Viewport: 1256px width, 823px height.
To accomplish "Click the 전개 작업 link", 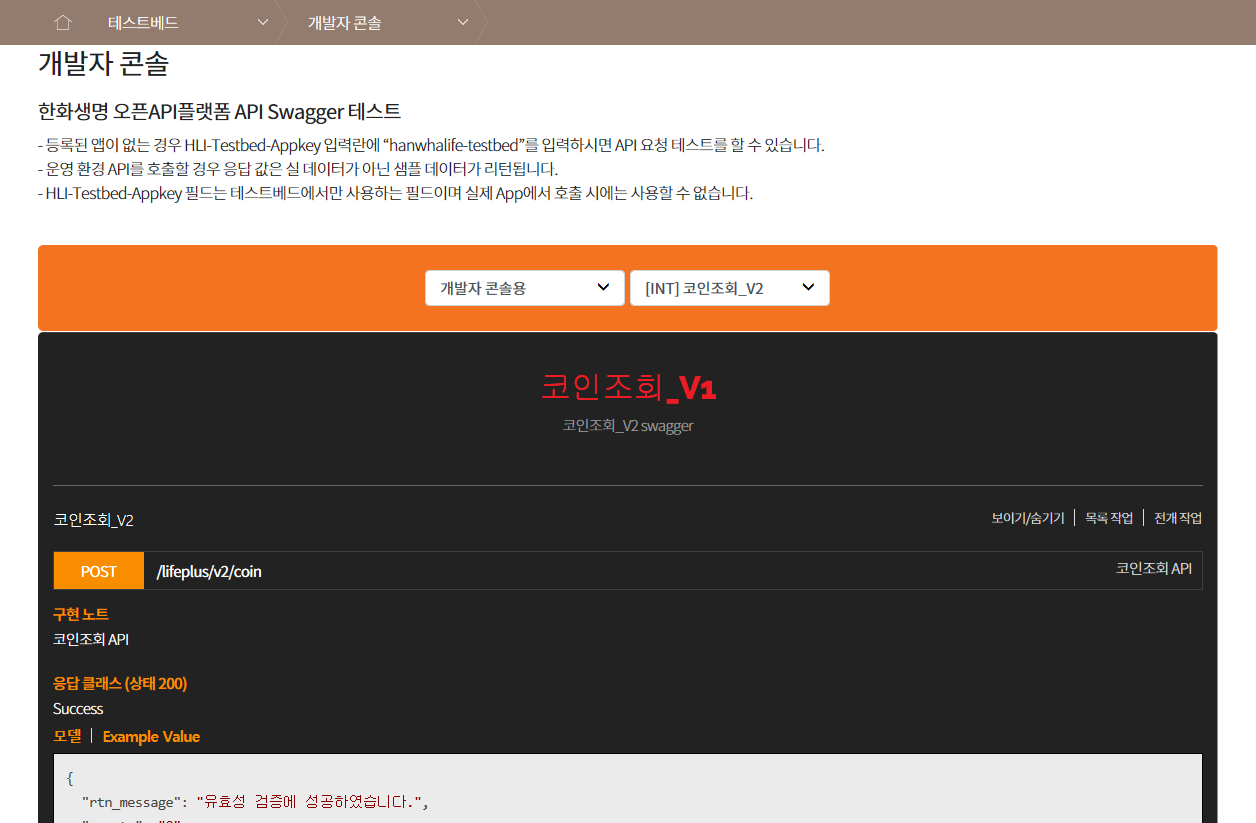I will [1178, 518].
